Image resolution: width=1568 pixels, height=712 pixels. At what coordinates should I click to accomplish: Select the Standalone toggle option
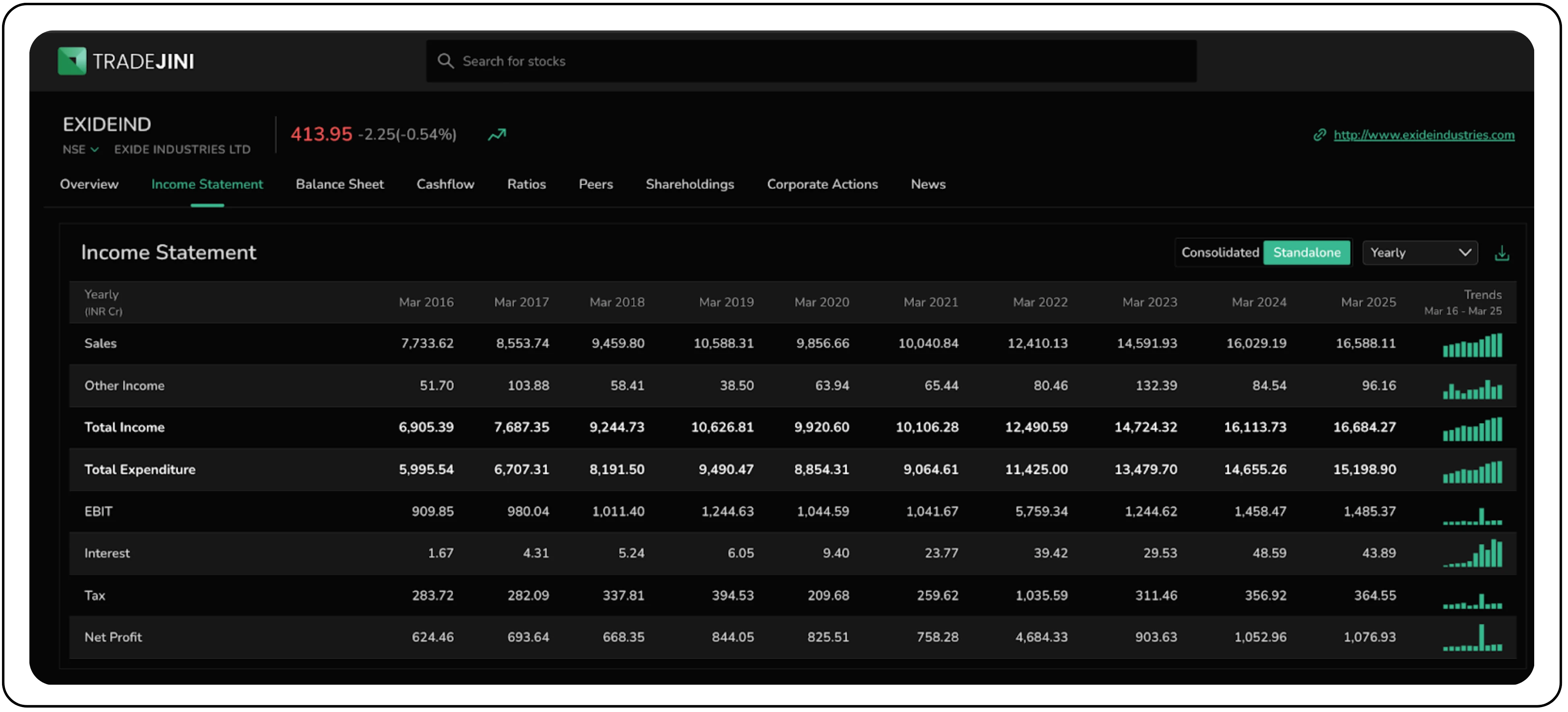click(1306, 253)
